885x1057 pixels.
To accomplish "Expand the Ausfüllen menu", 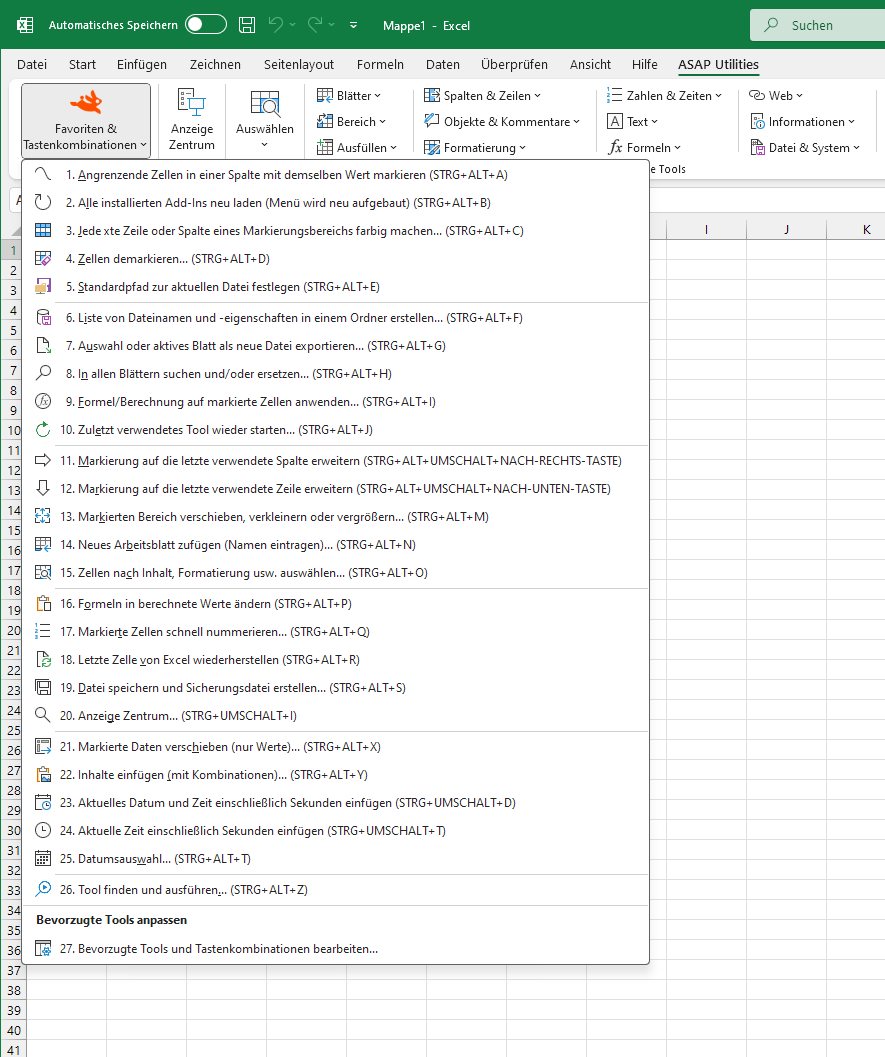I will point(357,147).
